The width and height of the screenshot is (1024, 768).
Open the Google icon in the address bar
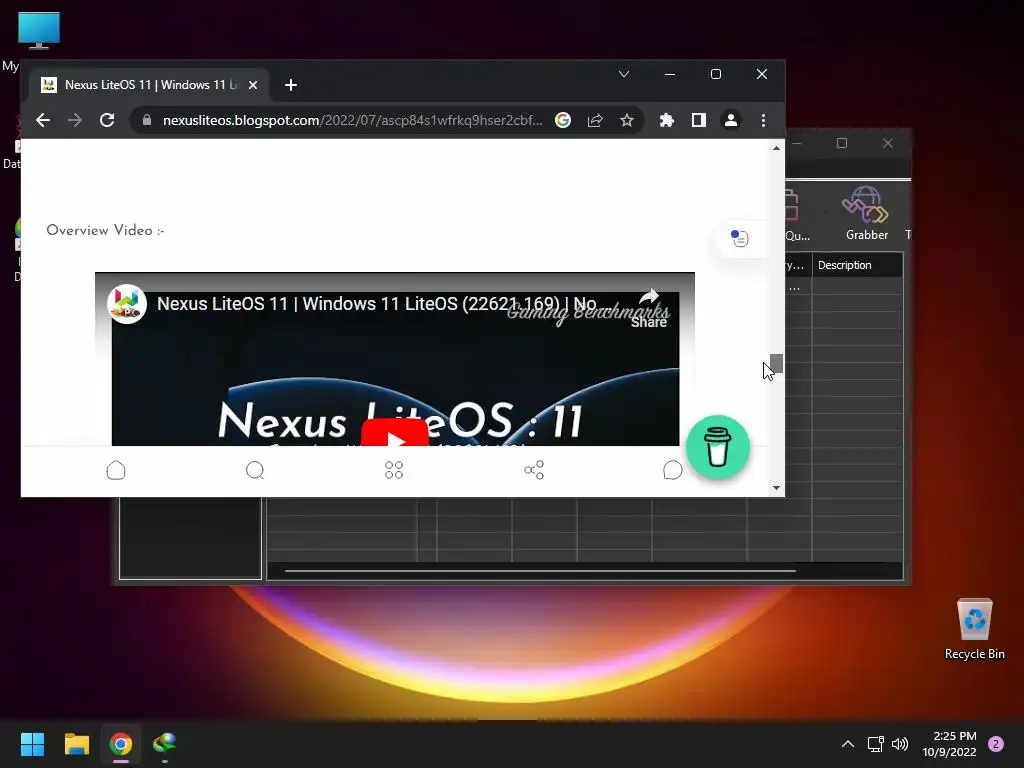[x=563, y=120]
